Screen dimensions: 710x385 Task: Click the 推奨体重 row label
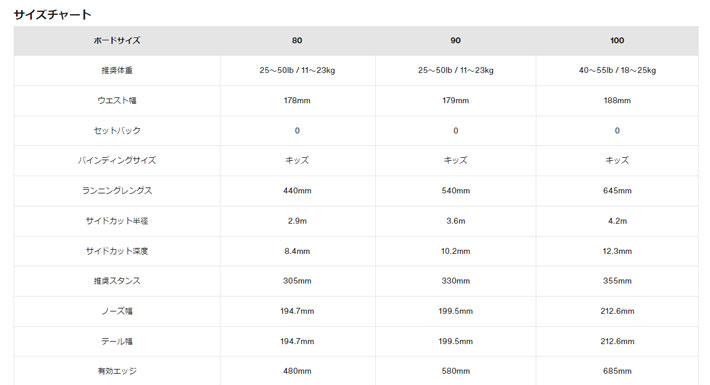point(117,70)
